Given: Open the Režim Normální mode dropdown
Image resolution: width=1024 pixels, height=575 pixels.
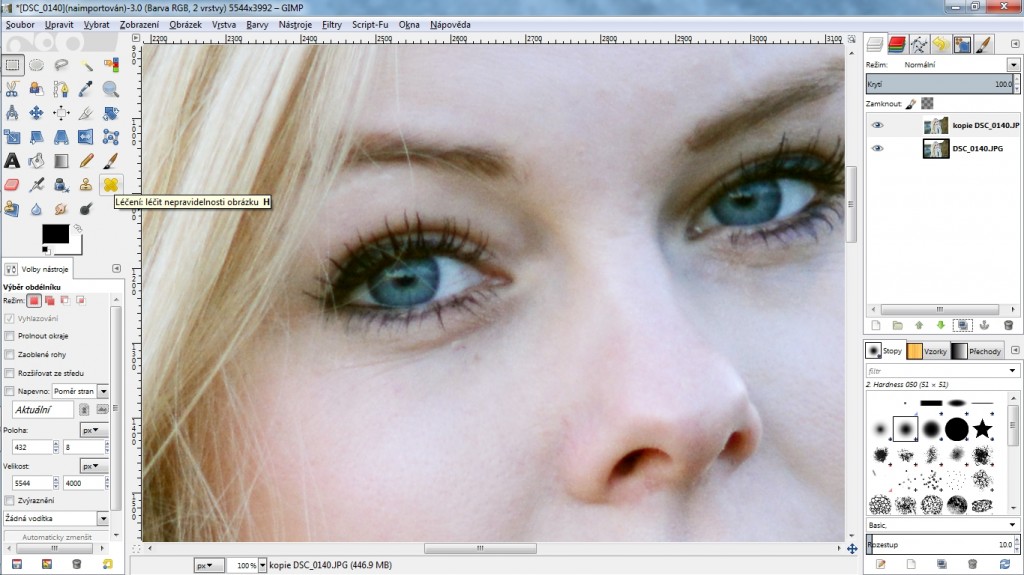Looking at the screenshot, I should [1013, 65].
